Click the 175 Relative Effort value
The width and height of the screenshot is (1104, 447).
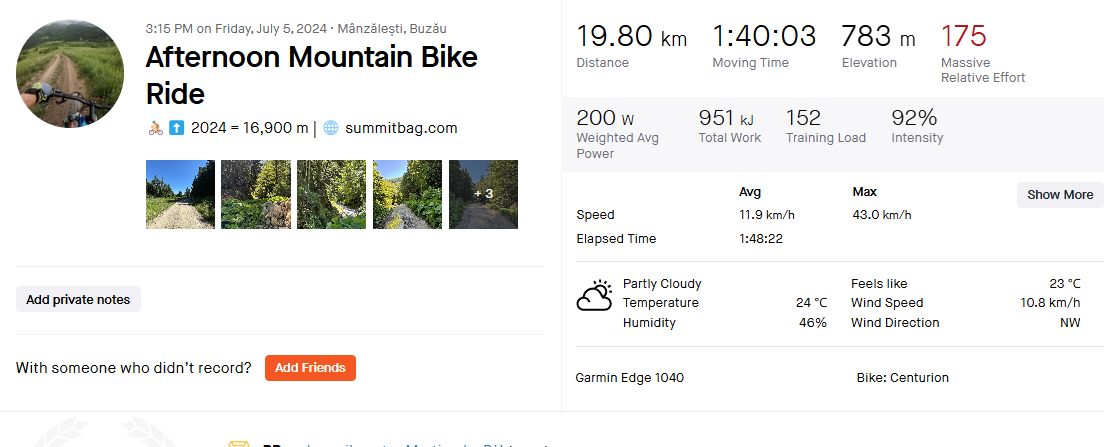[x=964, y=35]
